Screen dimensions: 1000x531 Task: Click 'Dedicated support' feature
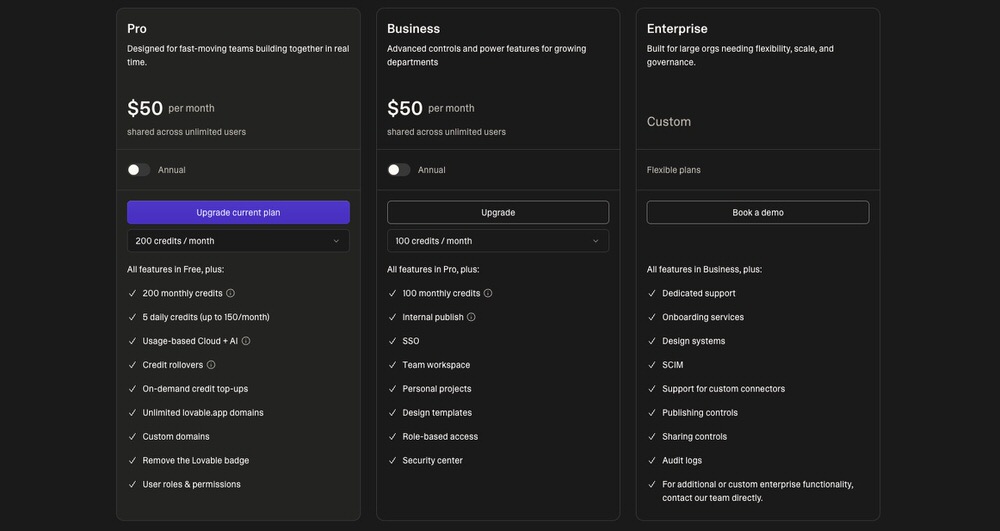click(x=698, y=293)
